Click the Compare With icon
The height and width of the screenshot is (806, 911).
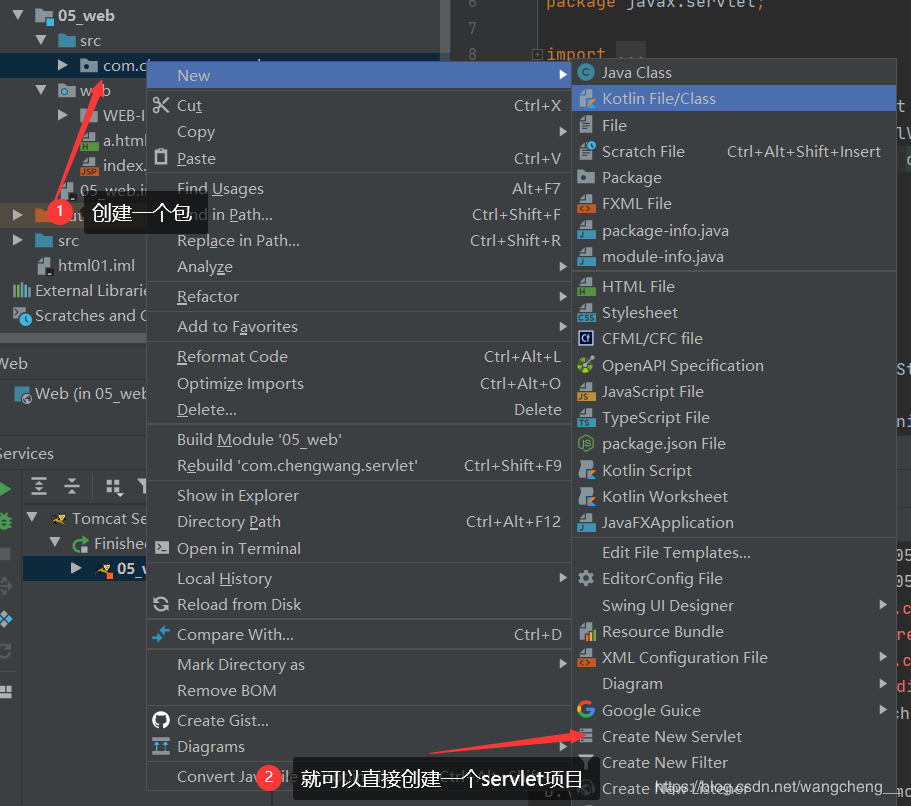tap(161, 634)
